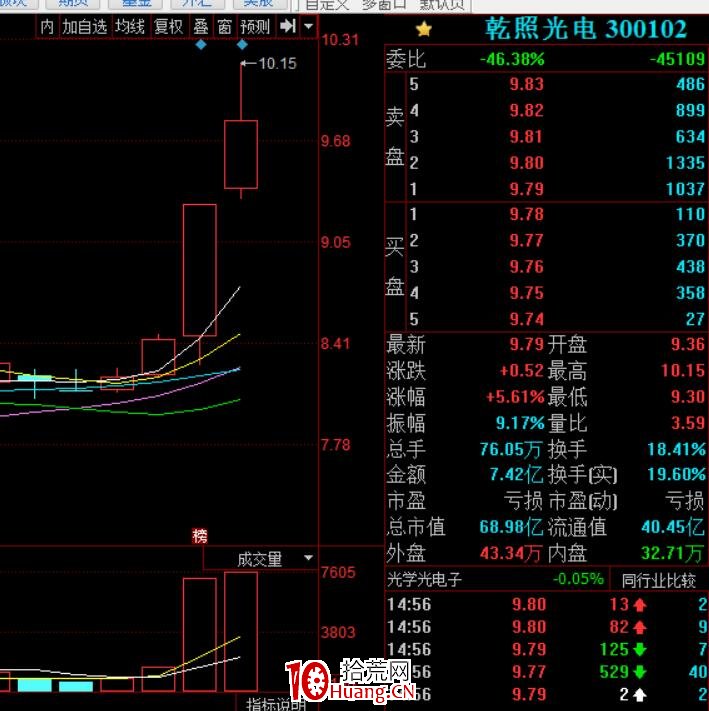Click the 总市值 value 68.98亿

pos(511,527)
